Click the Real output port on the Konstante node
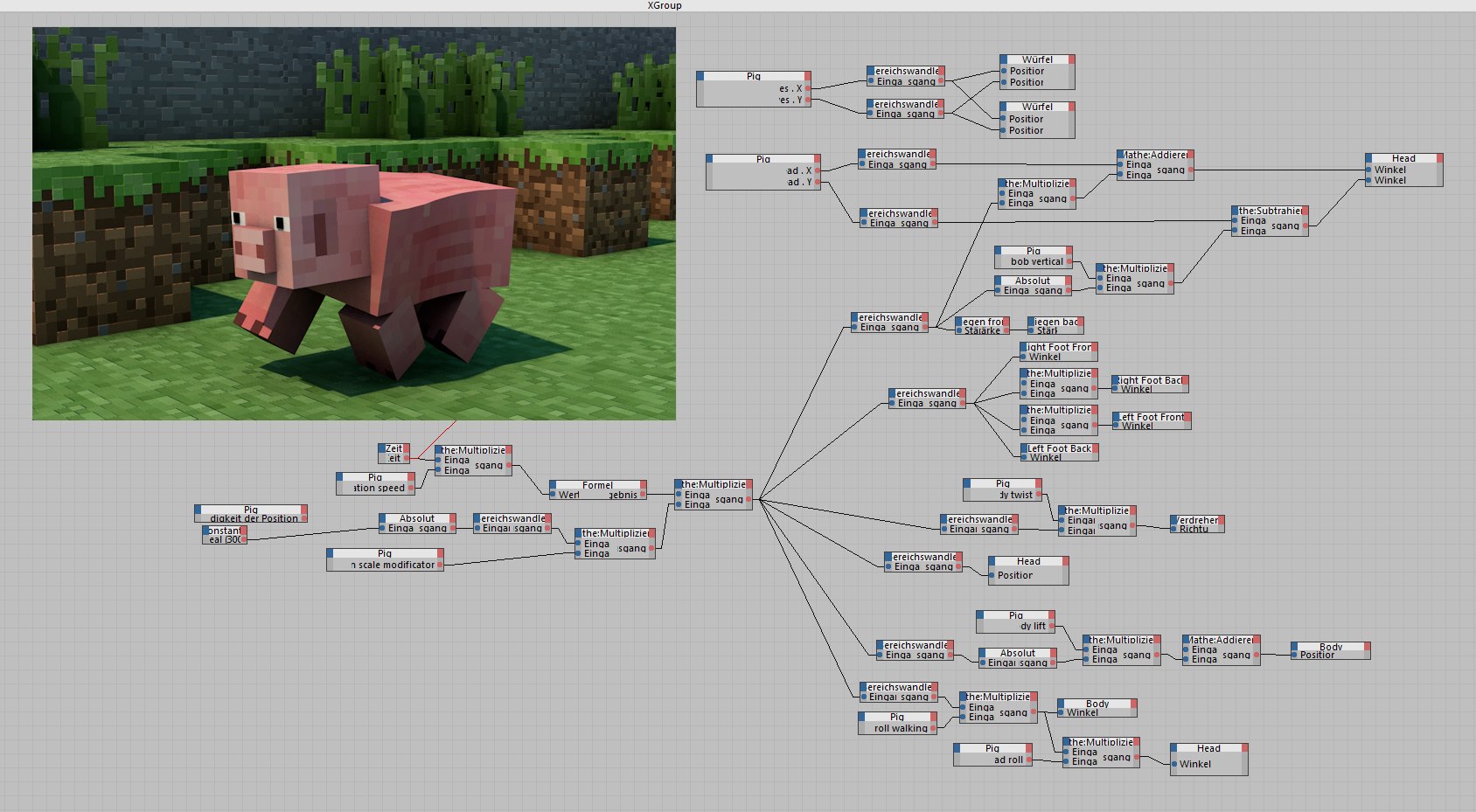Screen dimensions: 1476x812 (x=243, y=539)
